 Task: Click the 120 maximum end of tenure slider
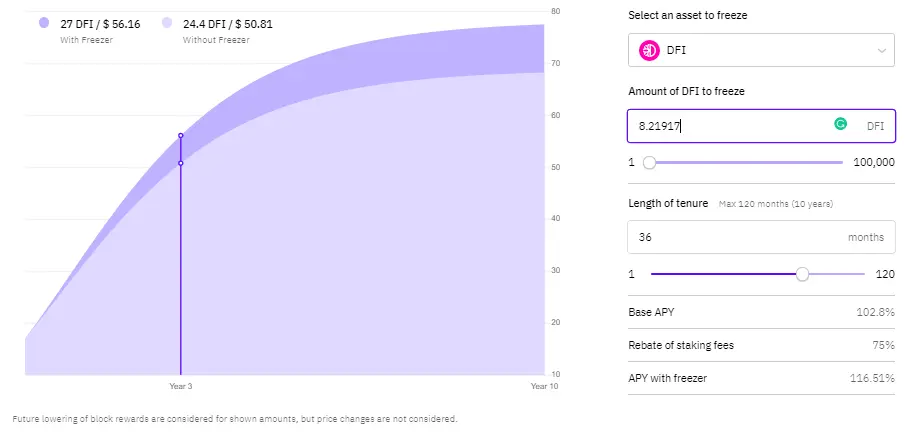coord(885,274)
